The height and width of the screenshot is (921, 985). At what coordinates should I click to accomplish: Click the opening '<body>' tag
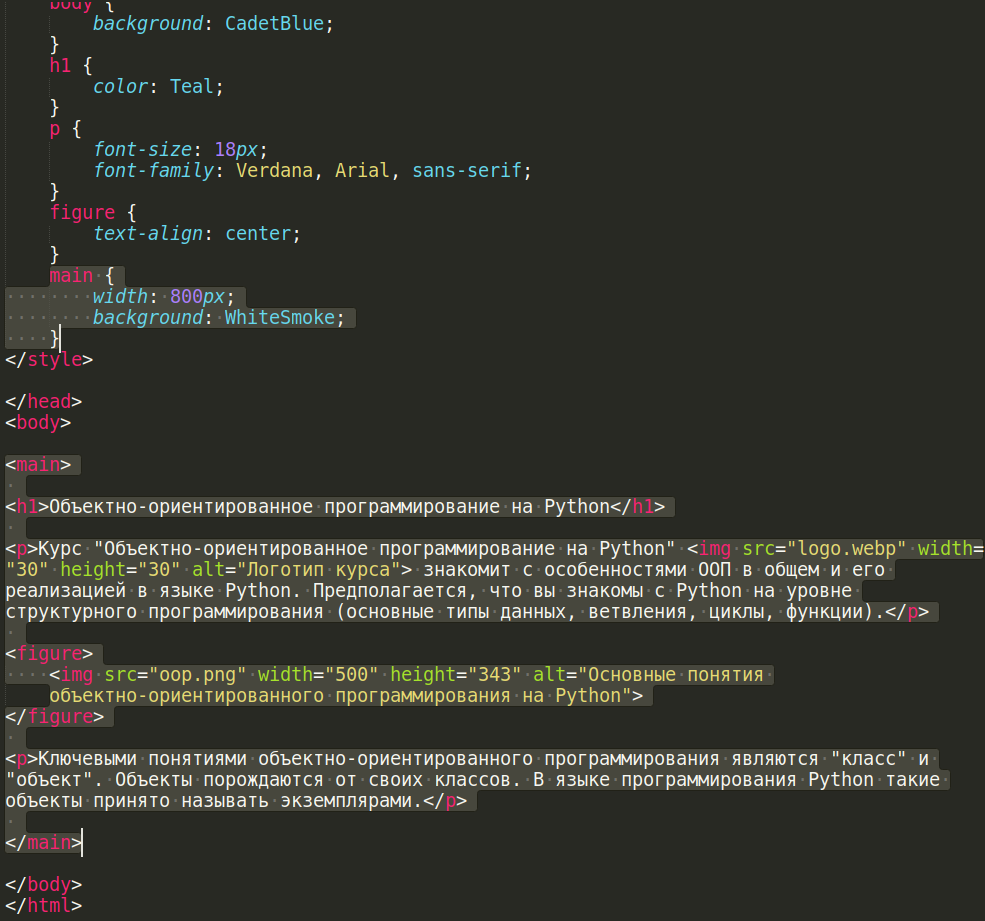[x=38, y=422]
